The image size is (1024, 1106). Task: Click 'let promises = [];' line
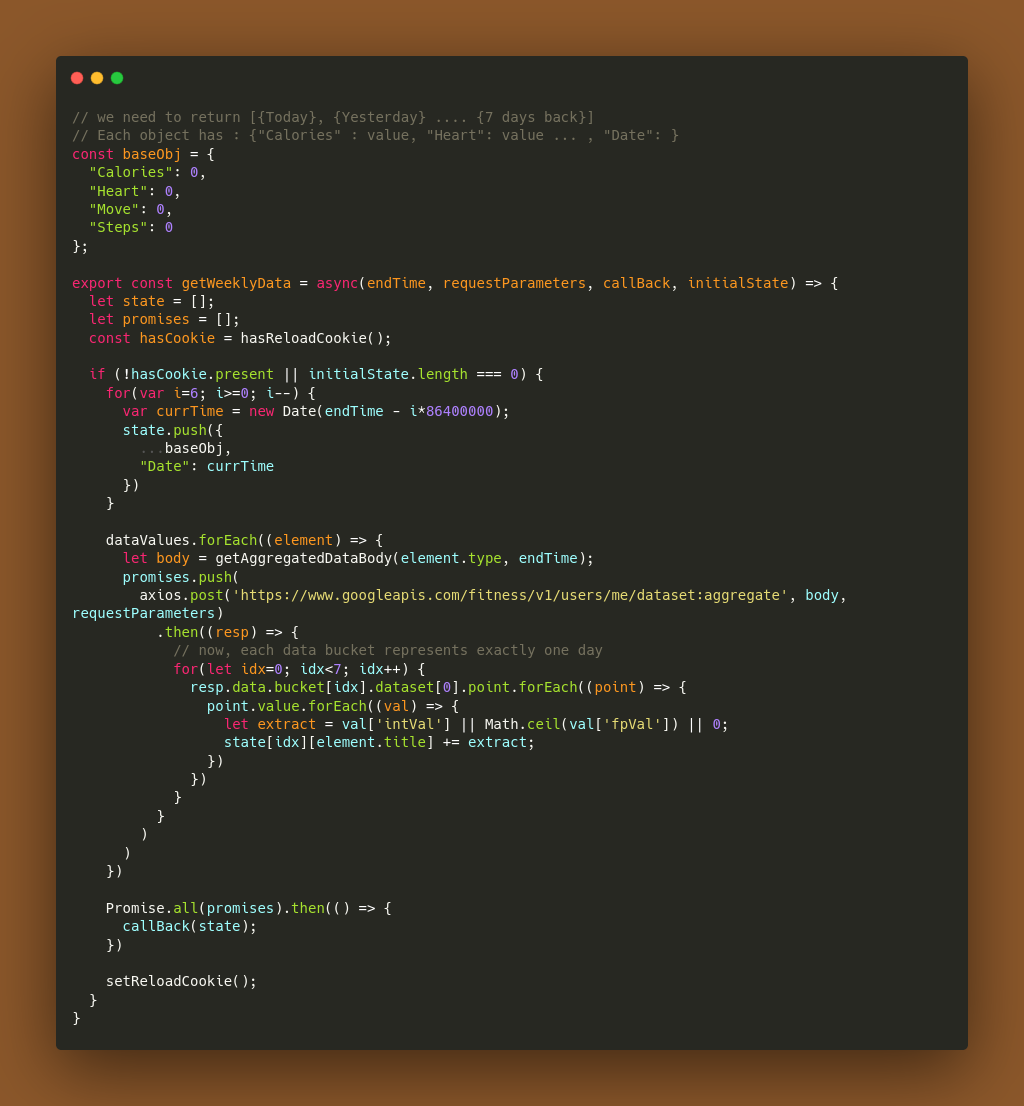pyautogui.click(x=164, y=320)
